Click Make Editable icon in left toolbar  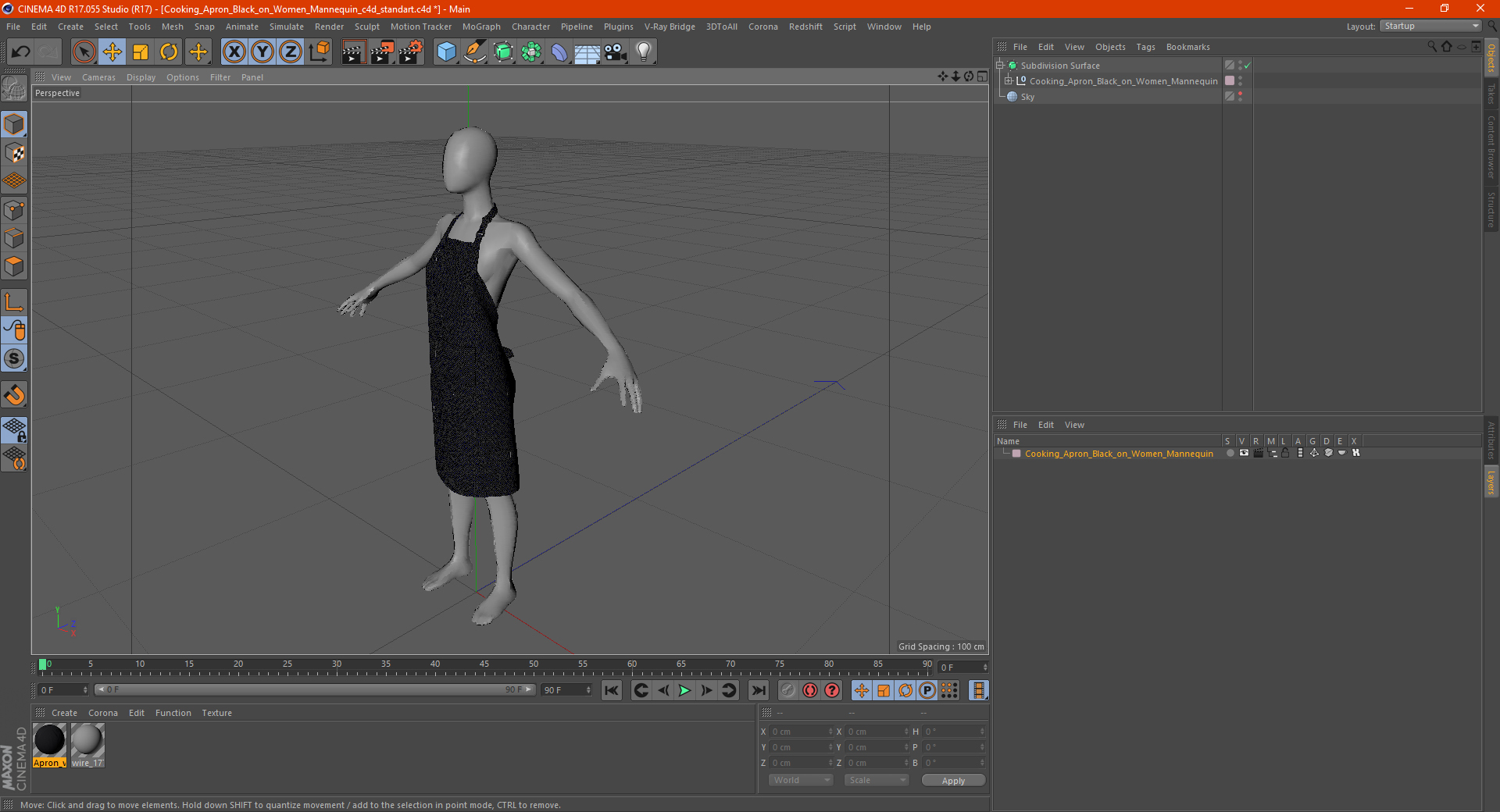pos(14,89)
